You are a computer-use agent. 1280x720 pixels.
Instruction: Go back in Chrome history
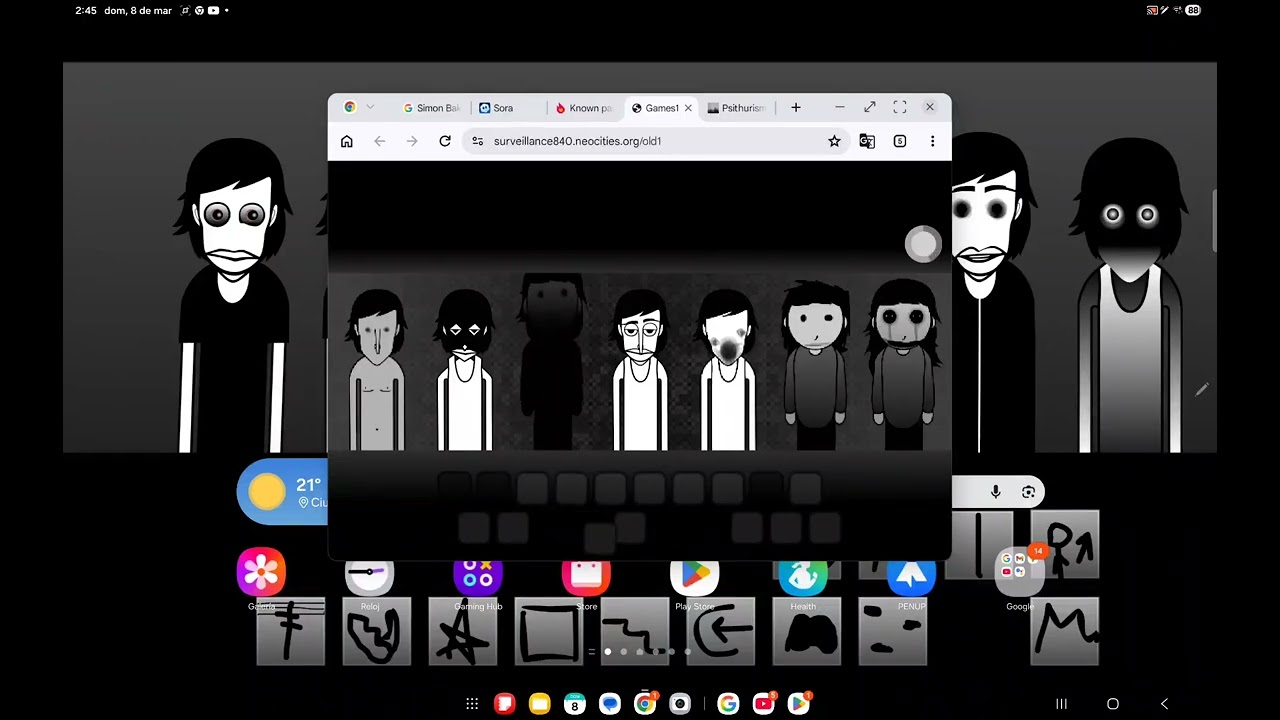coord(380,141)
